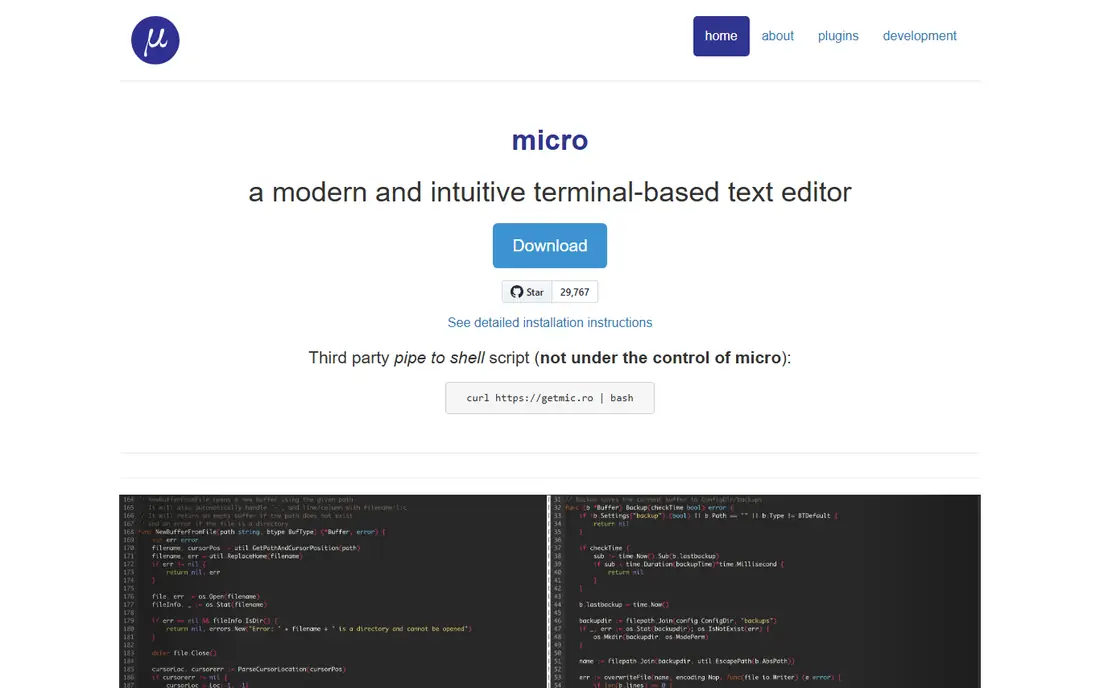This screenshot has width=1100, height=688.
Task: Click the editor screenshot image
Action: pos(549,591)
